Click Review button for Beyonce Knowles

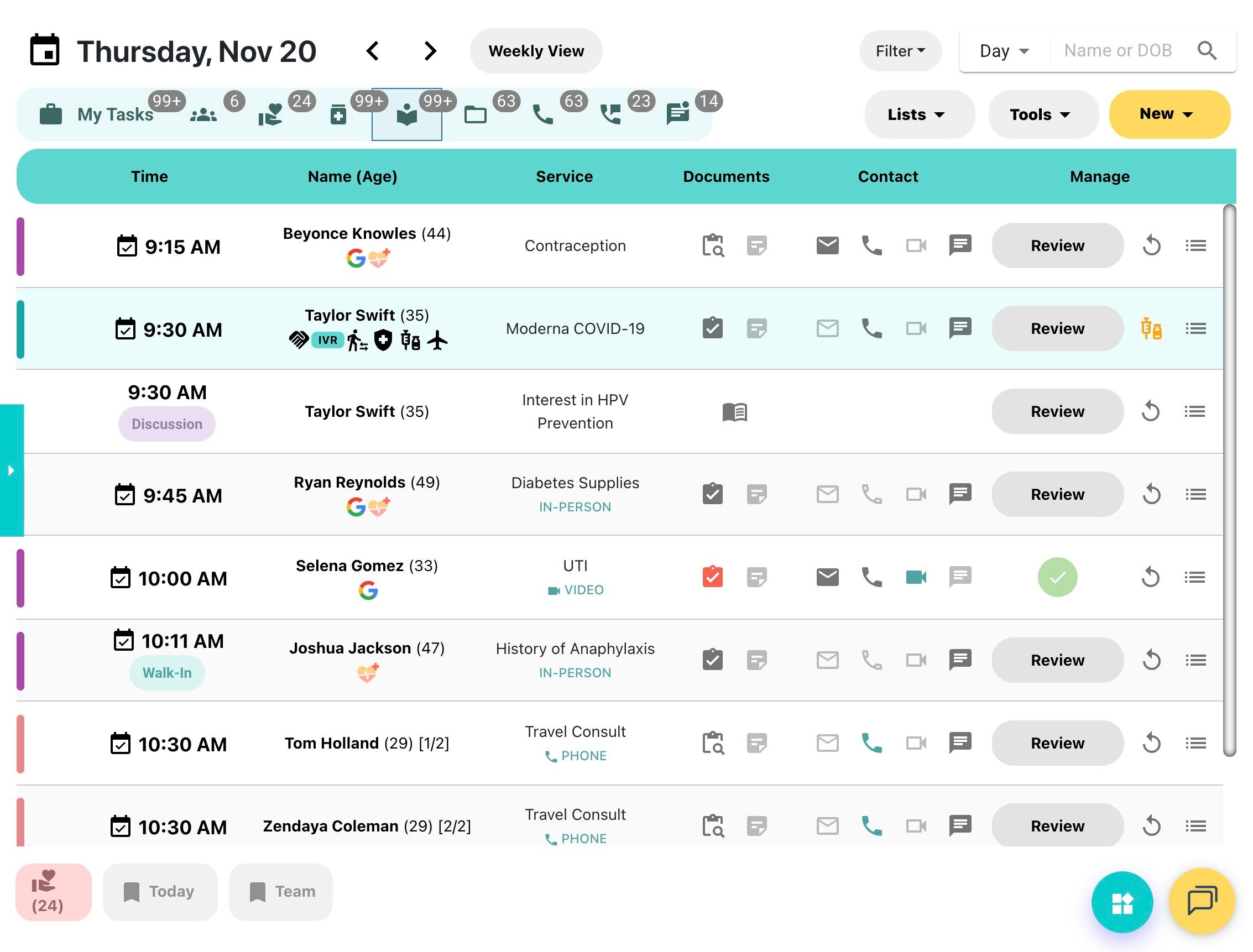coord(1057,246)
